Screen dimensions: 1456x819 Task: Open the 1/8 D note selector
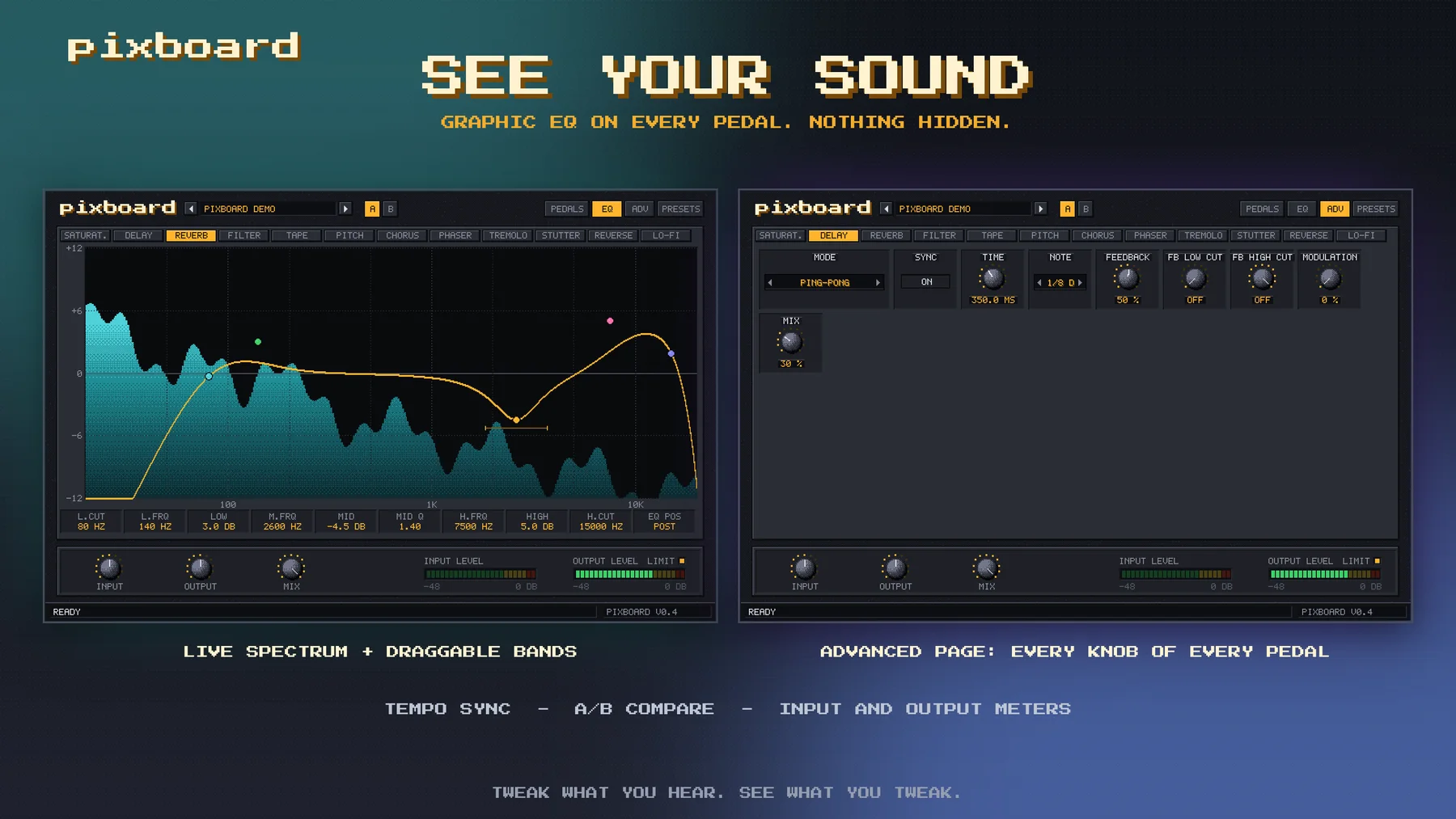(1060, 282)
